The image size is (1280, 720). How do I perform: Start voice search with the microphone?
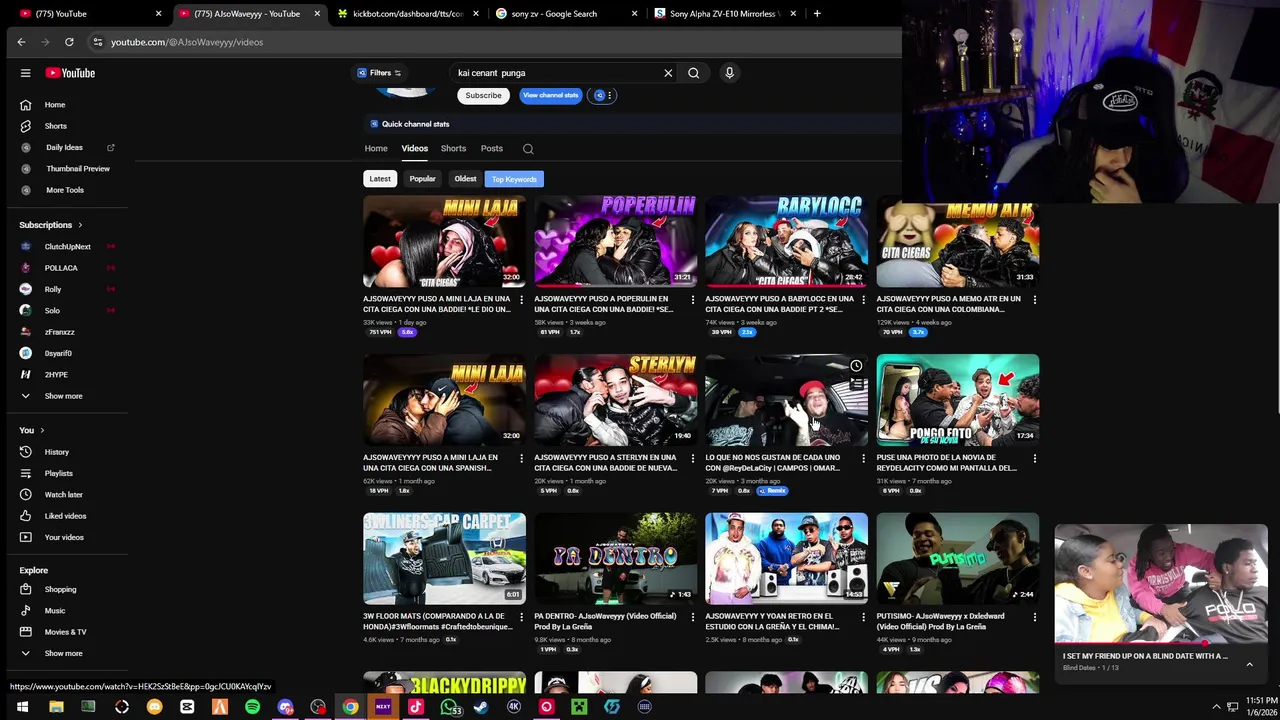pos(729,73)
